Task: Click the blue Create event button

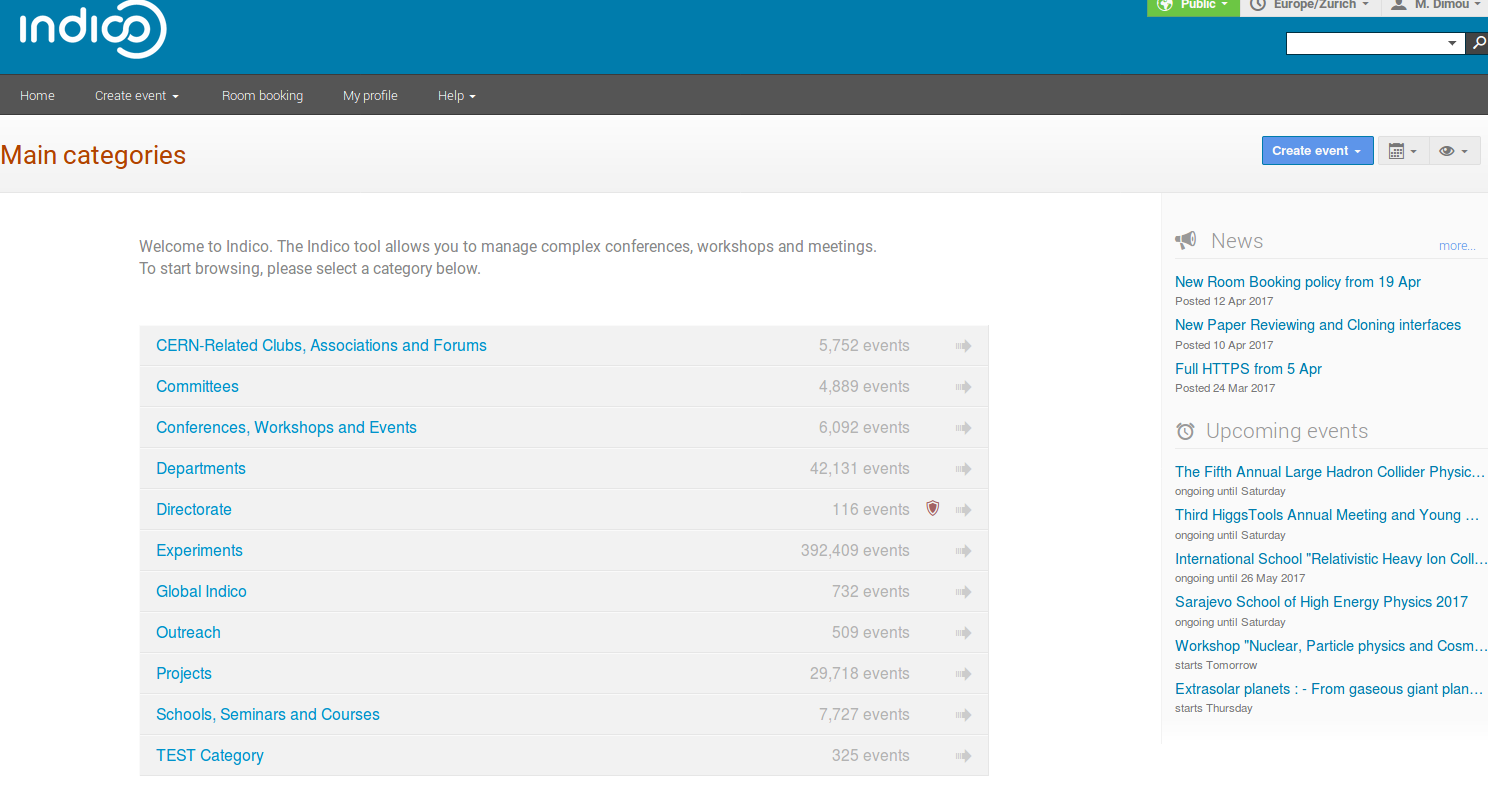Action: (1317, 151)
